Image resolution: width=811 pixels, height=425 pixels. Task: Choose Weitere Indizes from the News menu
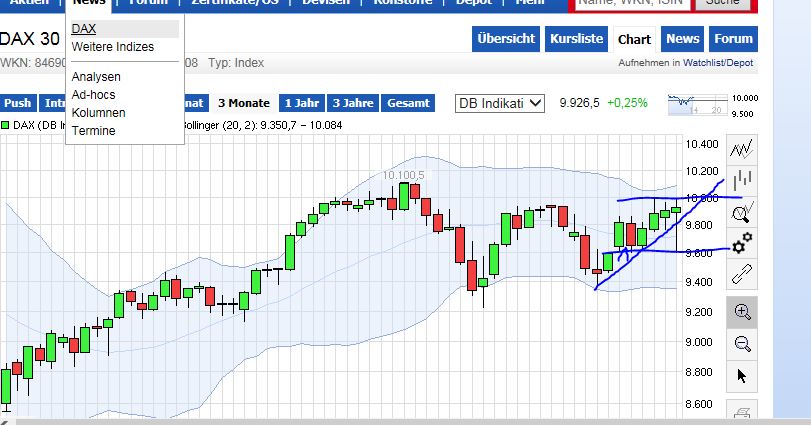coord(113,47)
